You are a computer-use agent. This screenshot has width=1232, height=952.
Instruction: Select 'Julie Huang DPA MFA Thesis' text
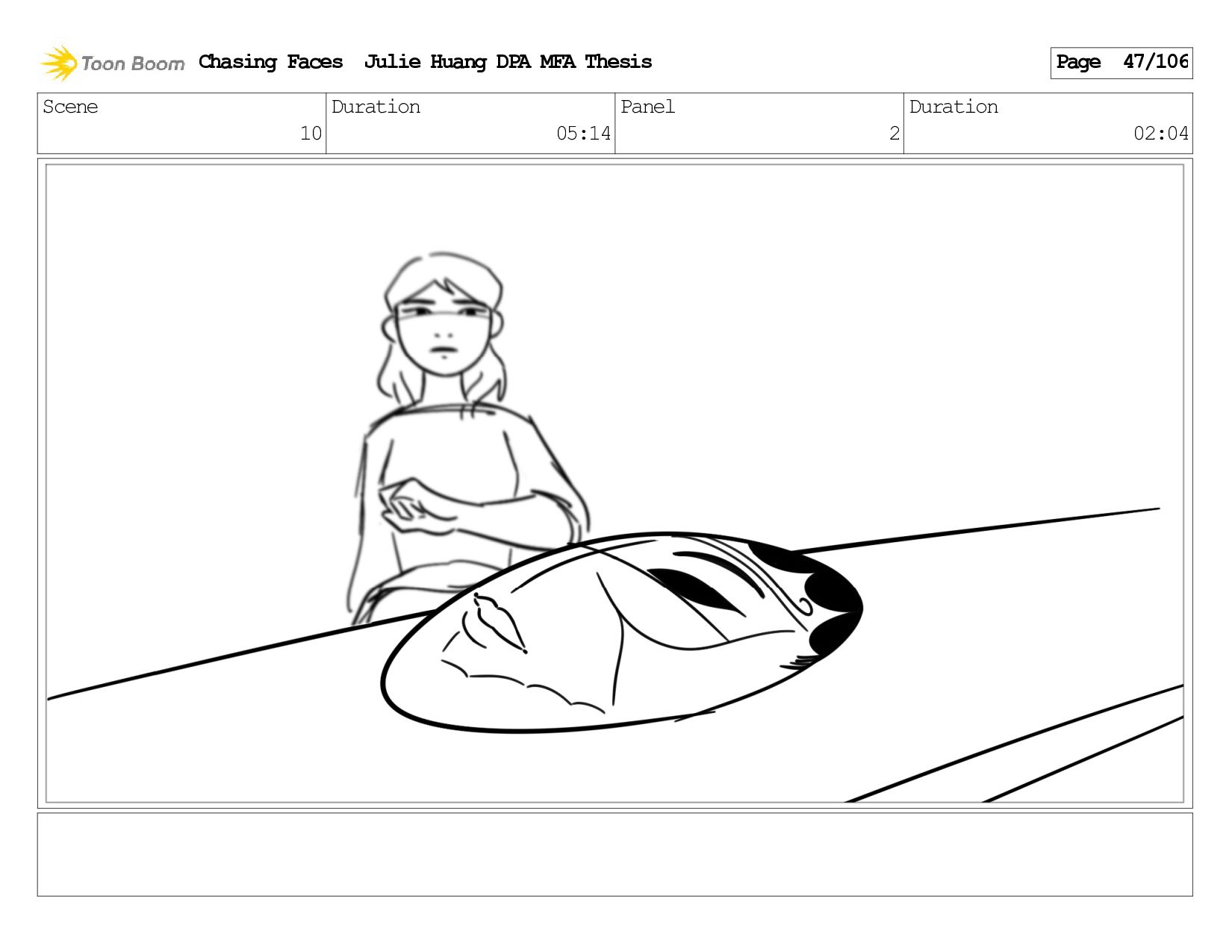coord(508,62)
